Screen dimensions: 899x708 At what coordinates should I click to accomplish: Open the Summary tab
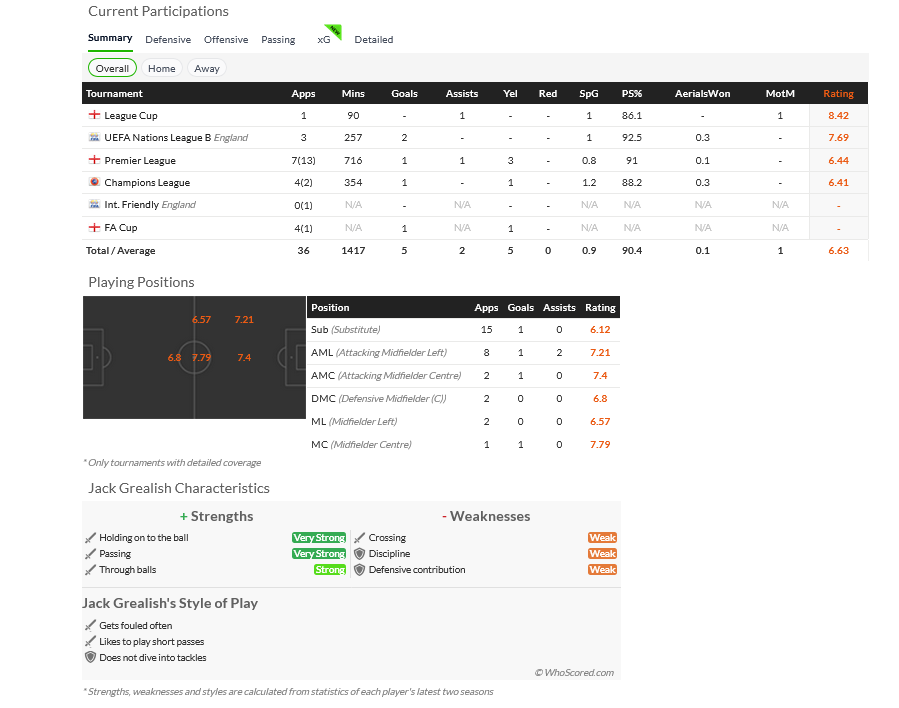coord(110,38)
